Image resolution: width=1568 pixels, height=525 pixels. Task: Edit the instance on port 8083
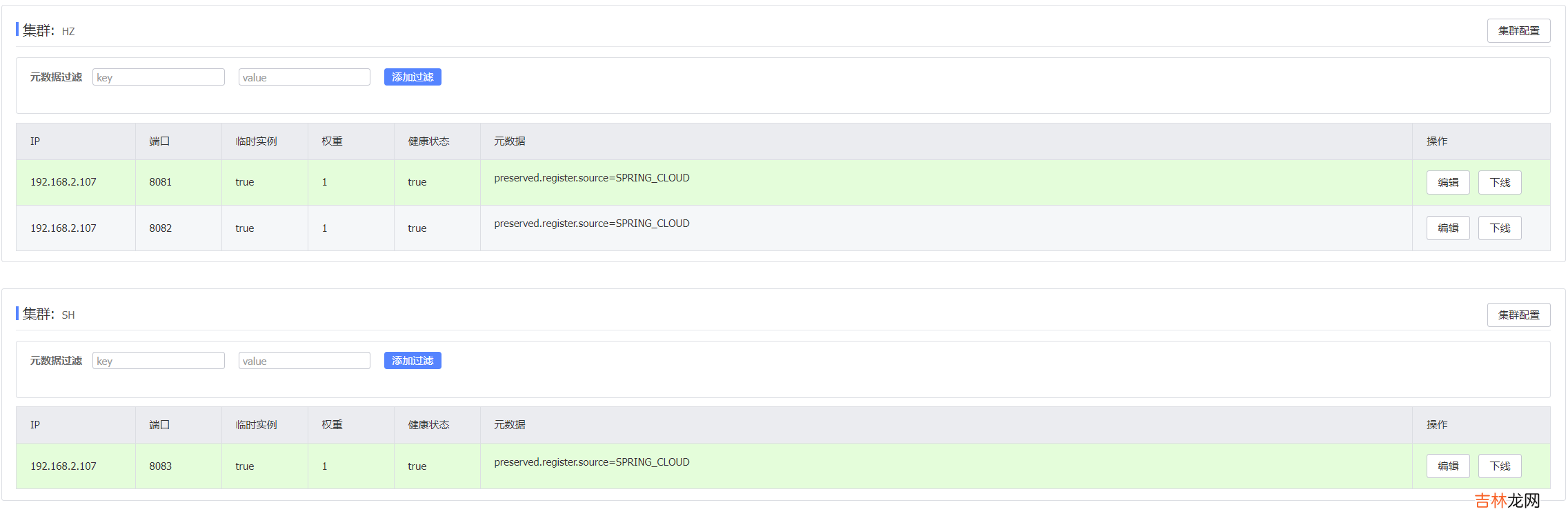click(x=1447, y=466)
